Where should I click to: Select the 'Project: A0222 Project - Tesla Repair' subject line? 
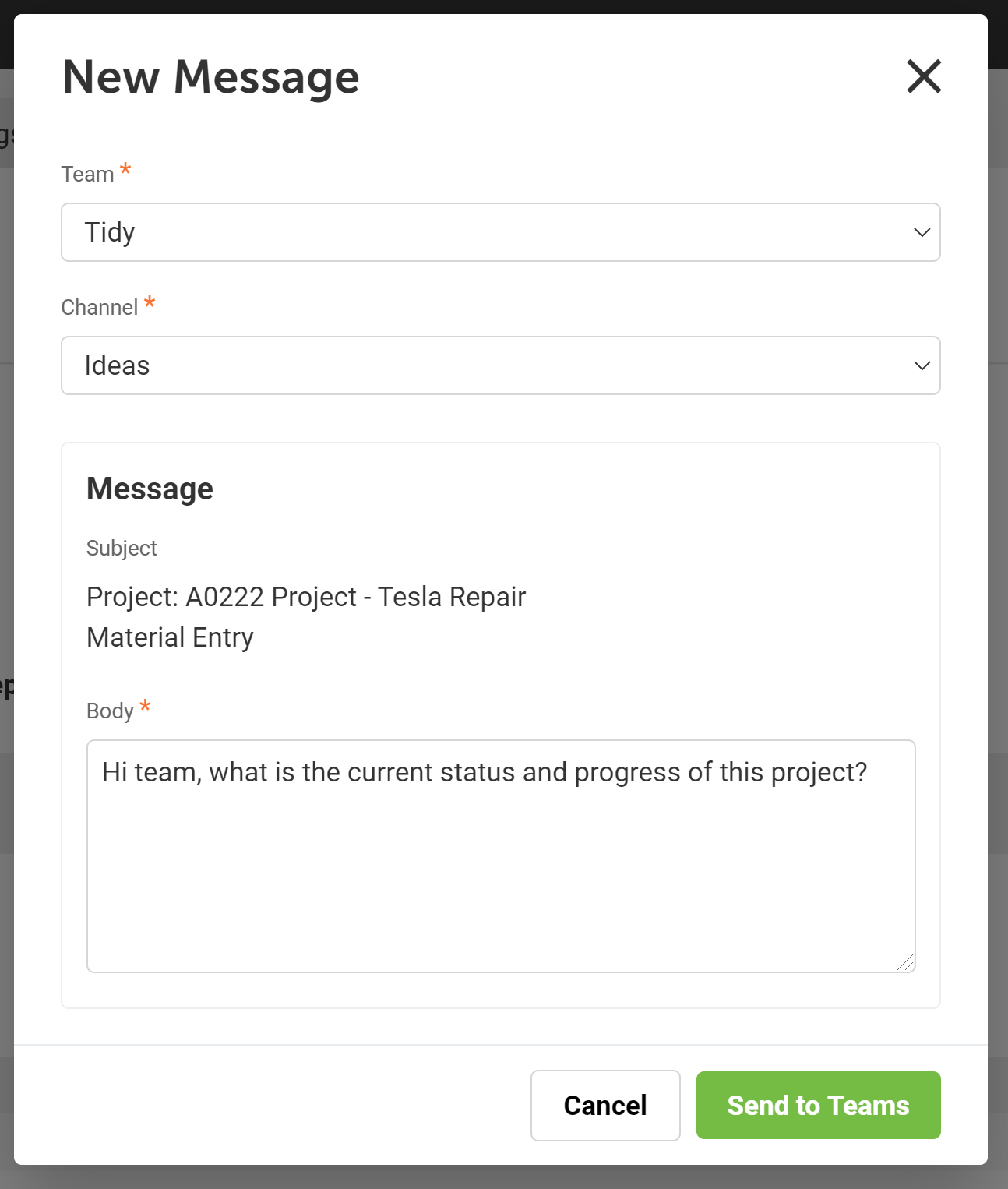tap(306, 597)
